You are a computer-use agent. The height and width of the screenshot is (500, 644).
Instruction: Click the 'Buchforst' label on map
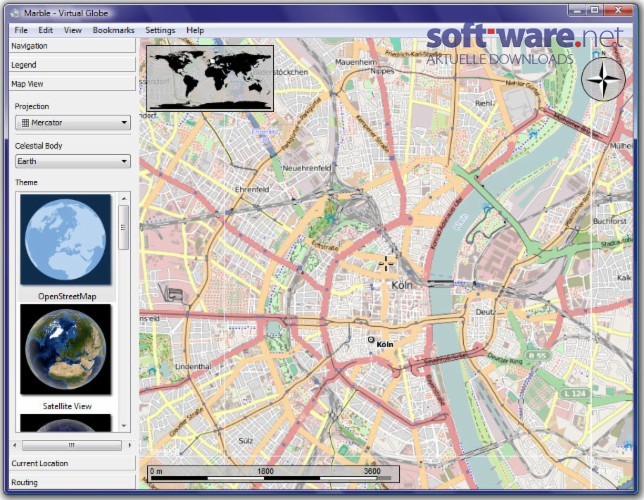(x=610, y=221)
